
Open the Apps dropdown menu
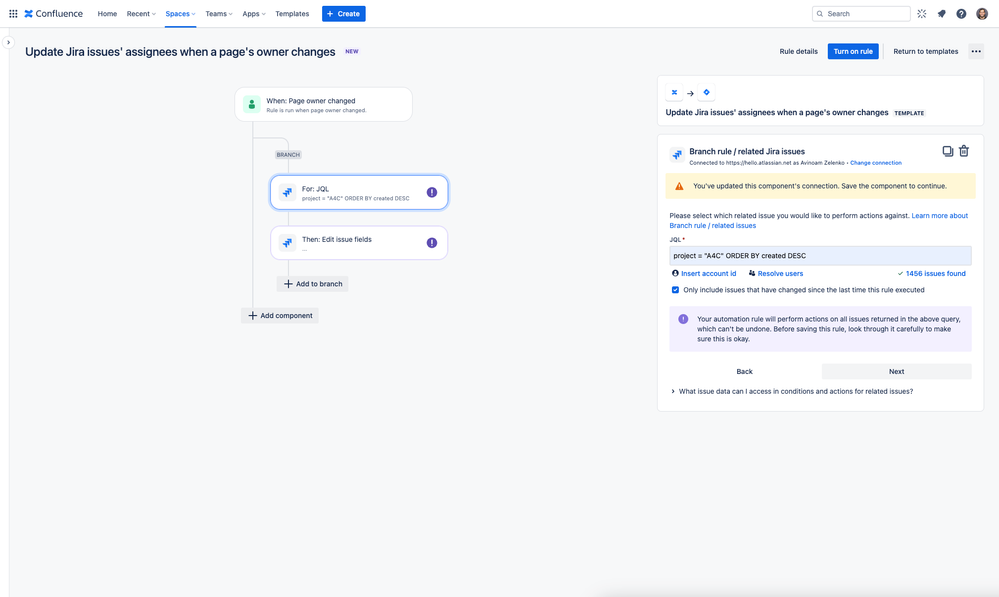click(254, 13)
